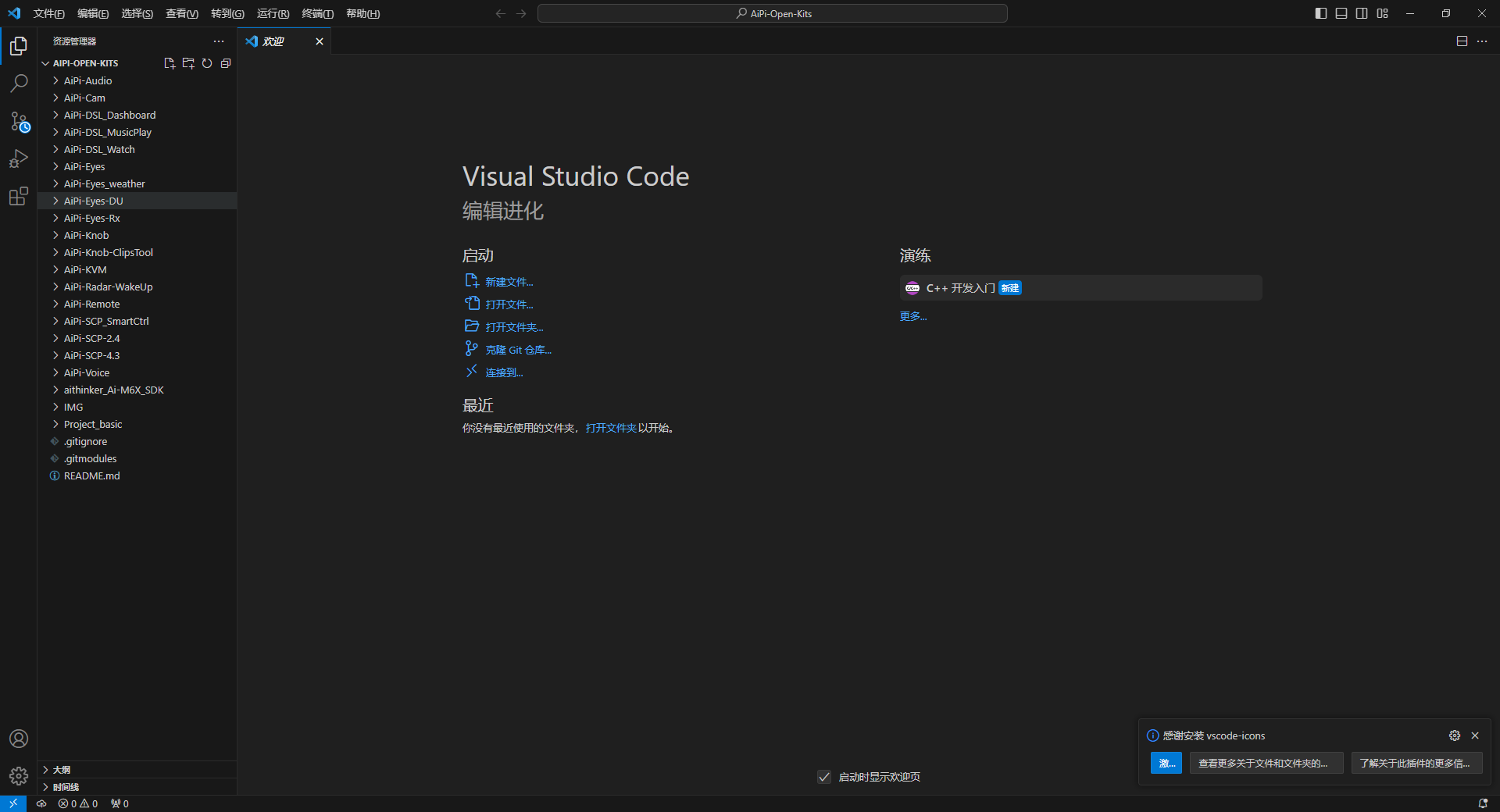Open notification settings gear for vscode-icons
Screen dimensions: 1500x812
[1455, 735]
